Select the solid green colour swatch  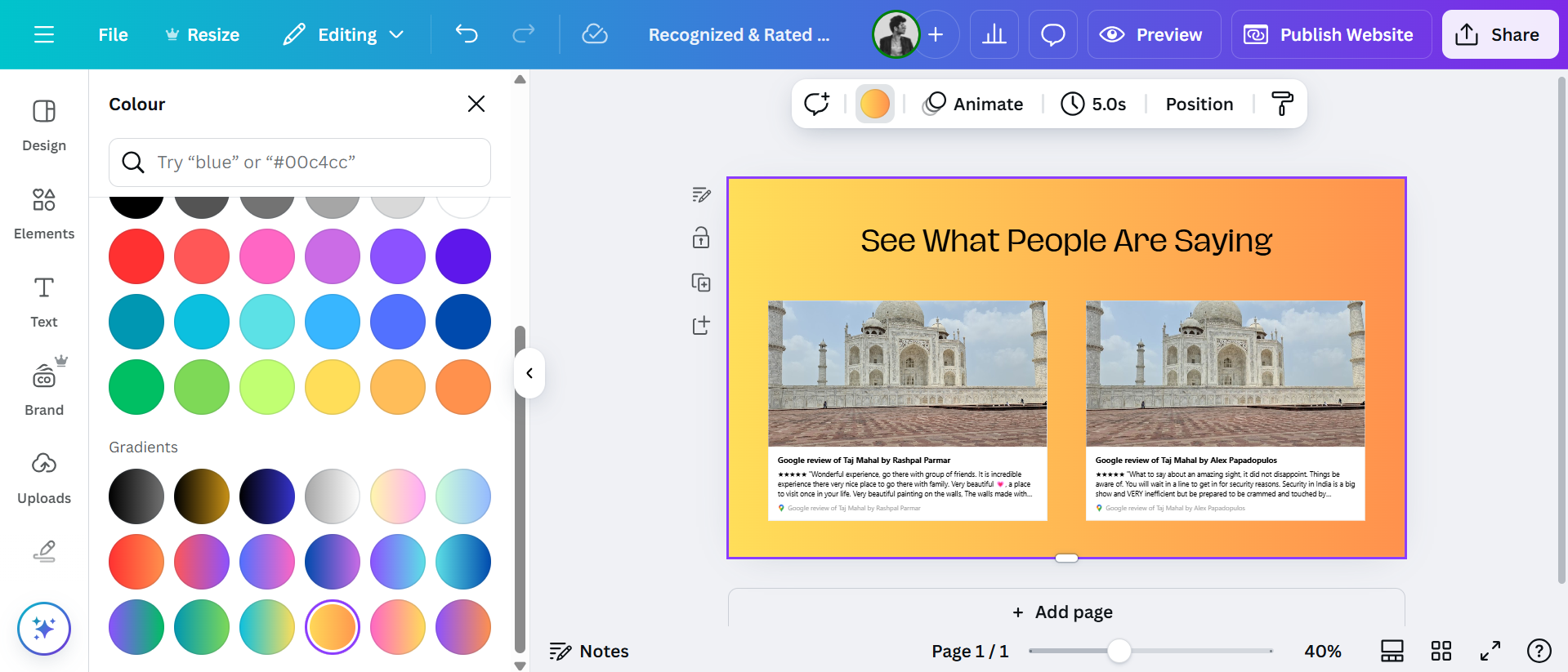(136, 387)
